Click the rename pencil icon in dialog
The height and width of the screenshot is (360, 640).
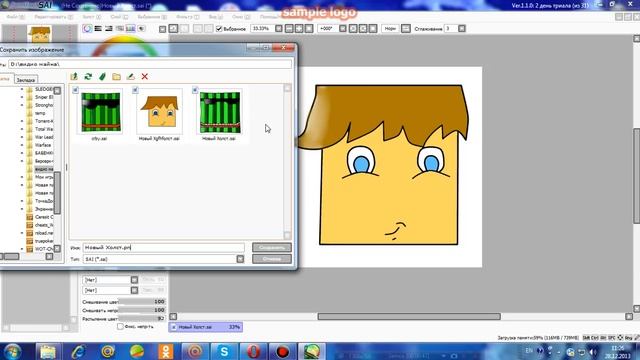pyautogui.click(x=131, y=76)
